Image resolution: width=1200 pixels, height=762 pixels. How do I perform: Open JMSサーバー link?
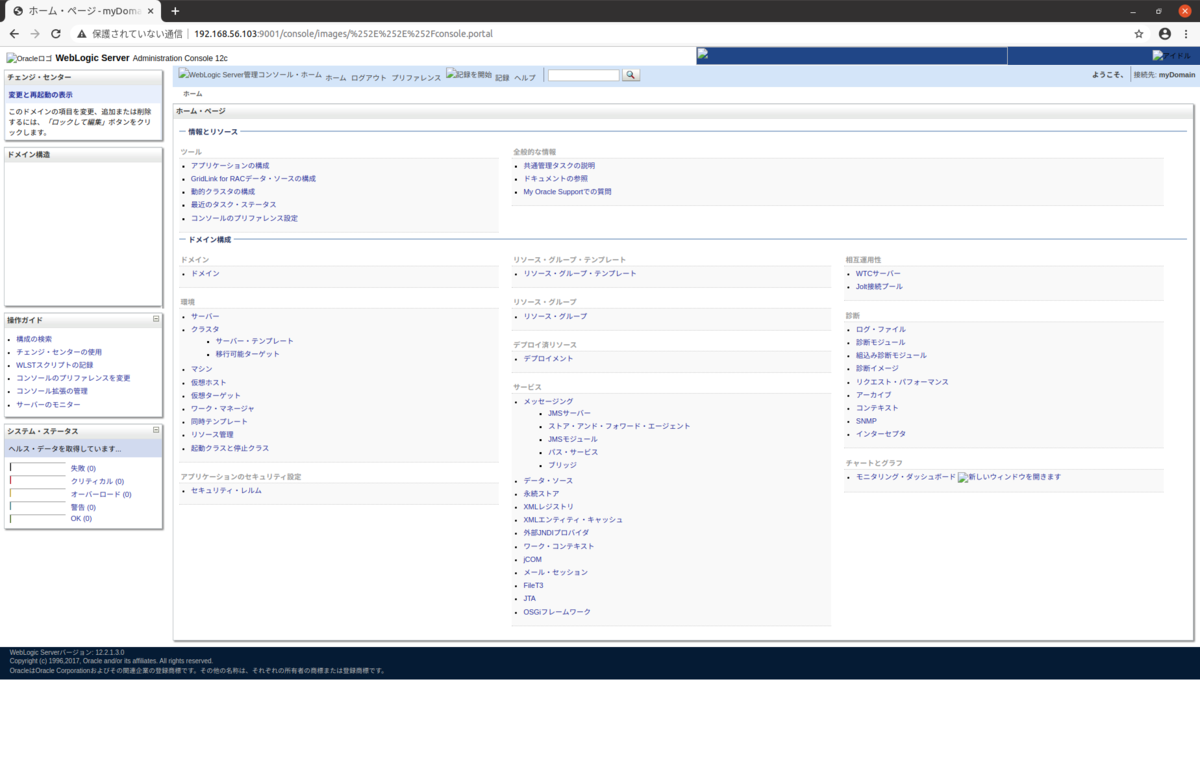pyautogui.click(x=569, y=413)
